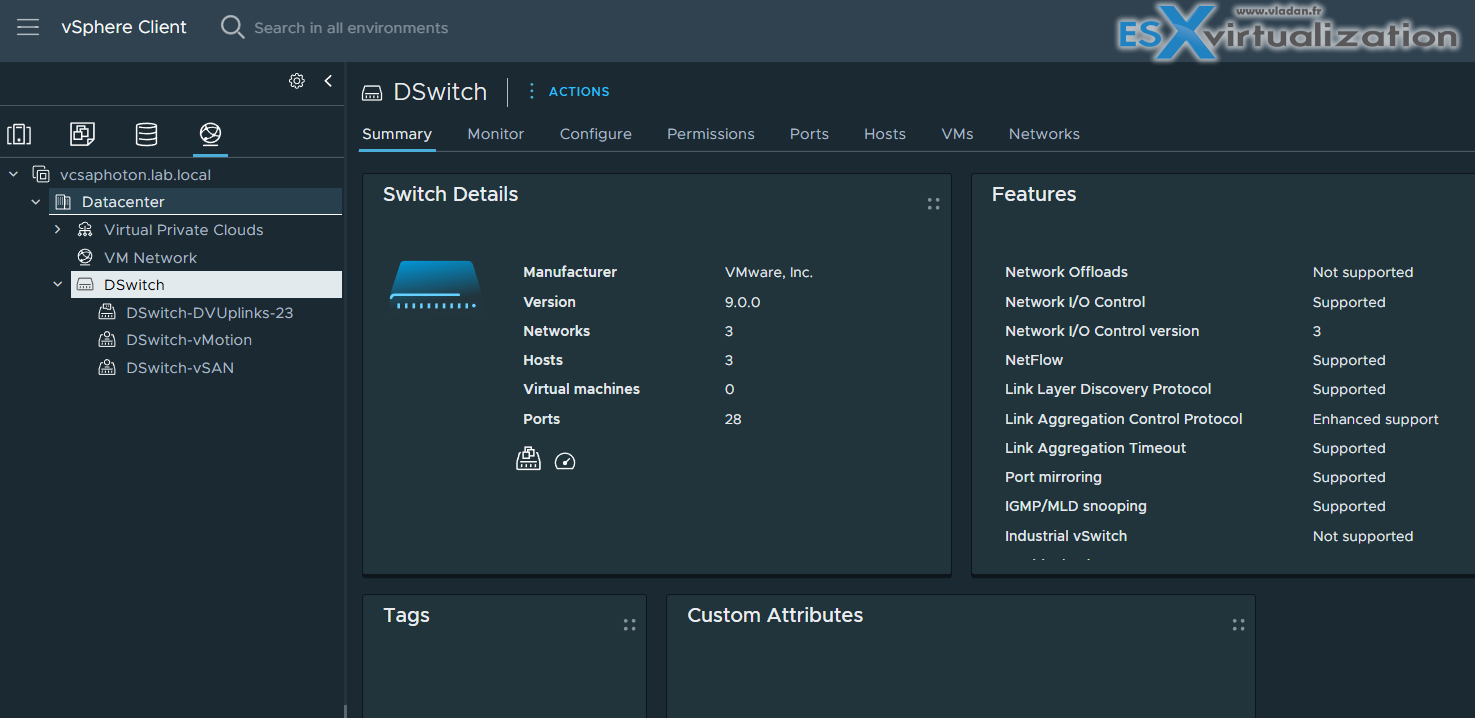Open the hamburger navigation menu
Image resolution: width=1475 pixels, height=718 pixels.
[x=28, y=27]
